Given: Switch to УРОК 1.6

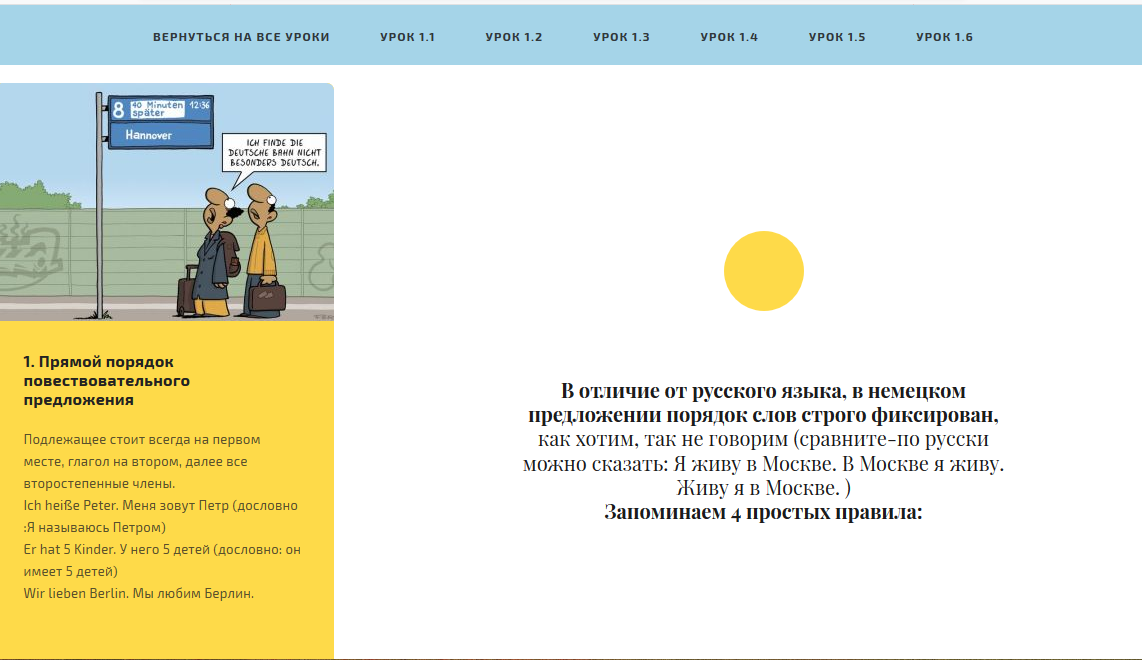Looking at the screenshot, I should pyautogui.click(x=944, y=37).
